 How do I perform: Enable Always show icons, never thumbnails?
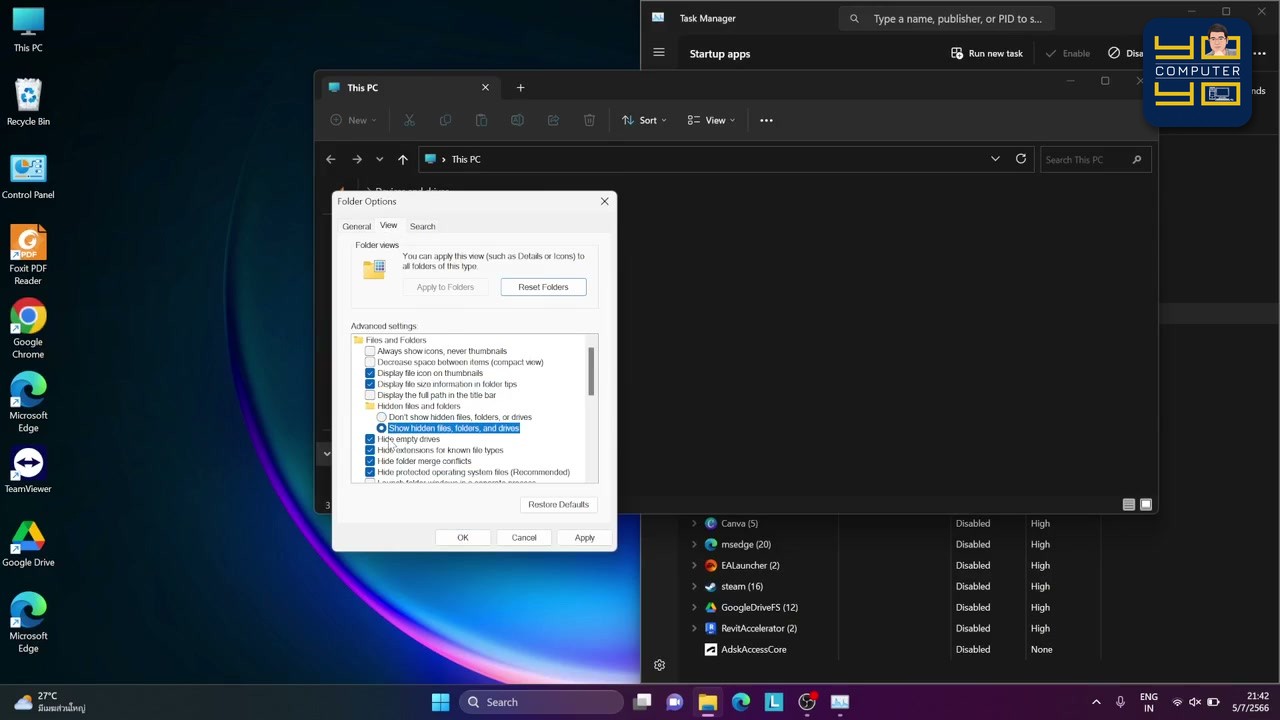click(x=370, y=351)
